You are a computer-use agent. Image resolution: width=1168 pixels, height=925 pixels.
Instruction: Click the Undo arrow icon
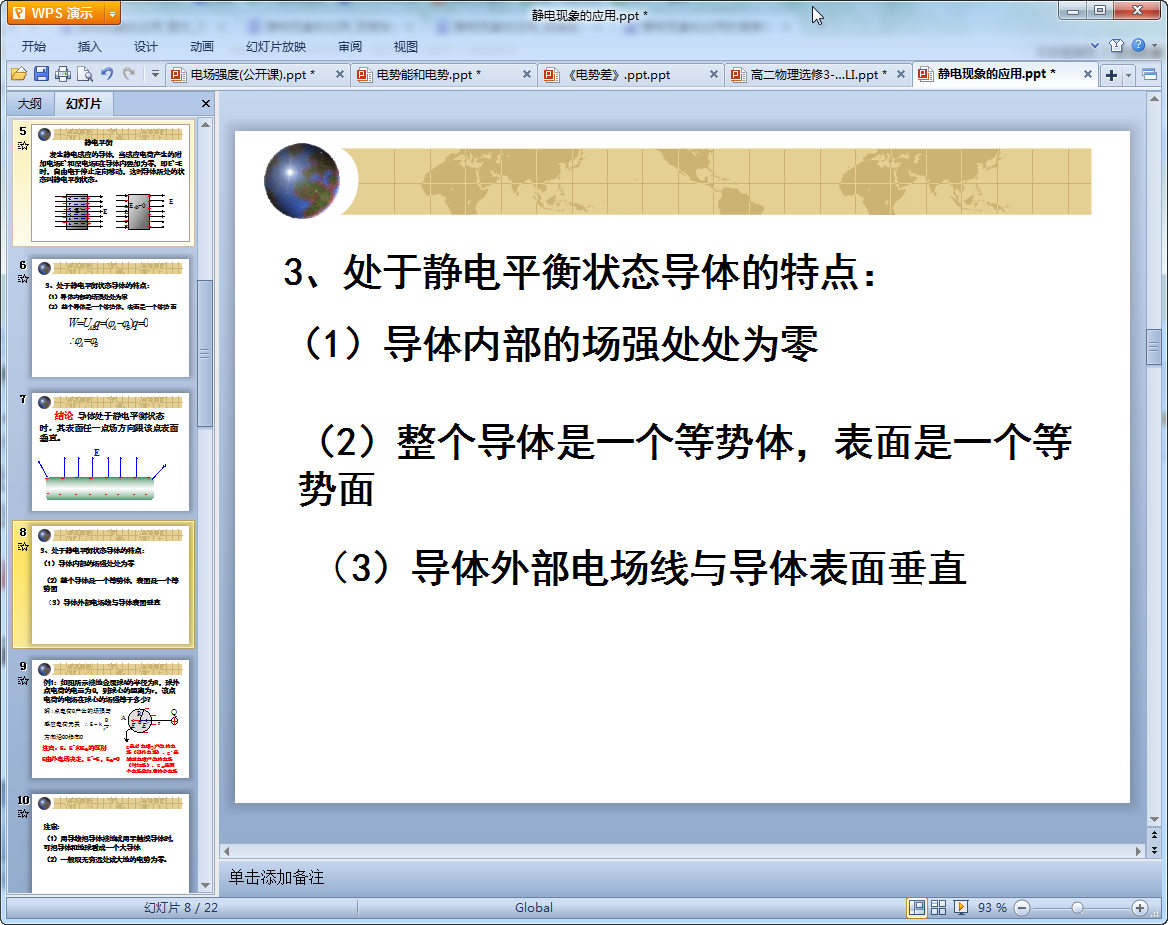[107, 74]
